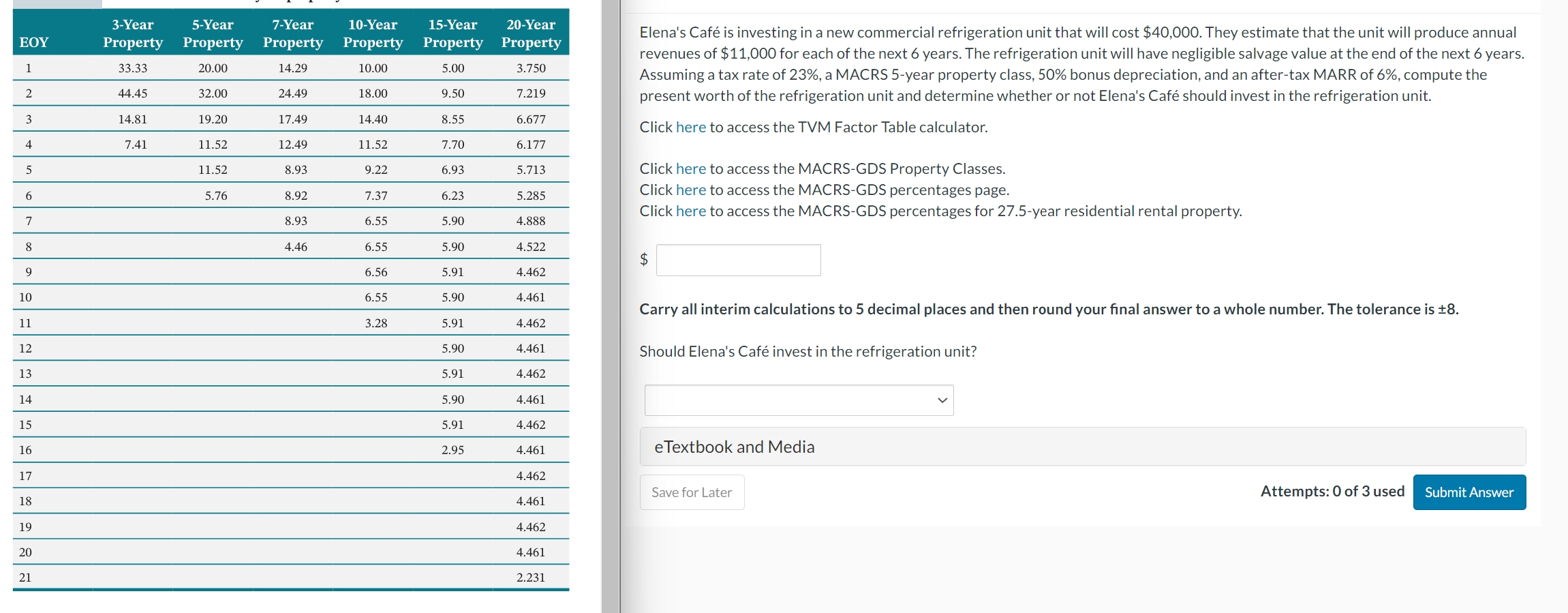Image resolution: width=1568 pixels, height=613 pixels.
Task: Select the 3.28 cell in the table
Action: pos(376,323)
